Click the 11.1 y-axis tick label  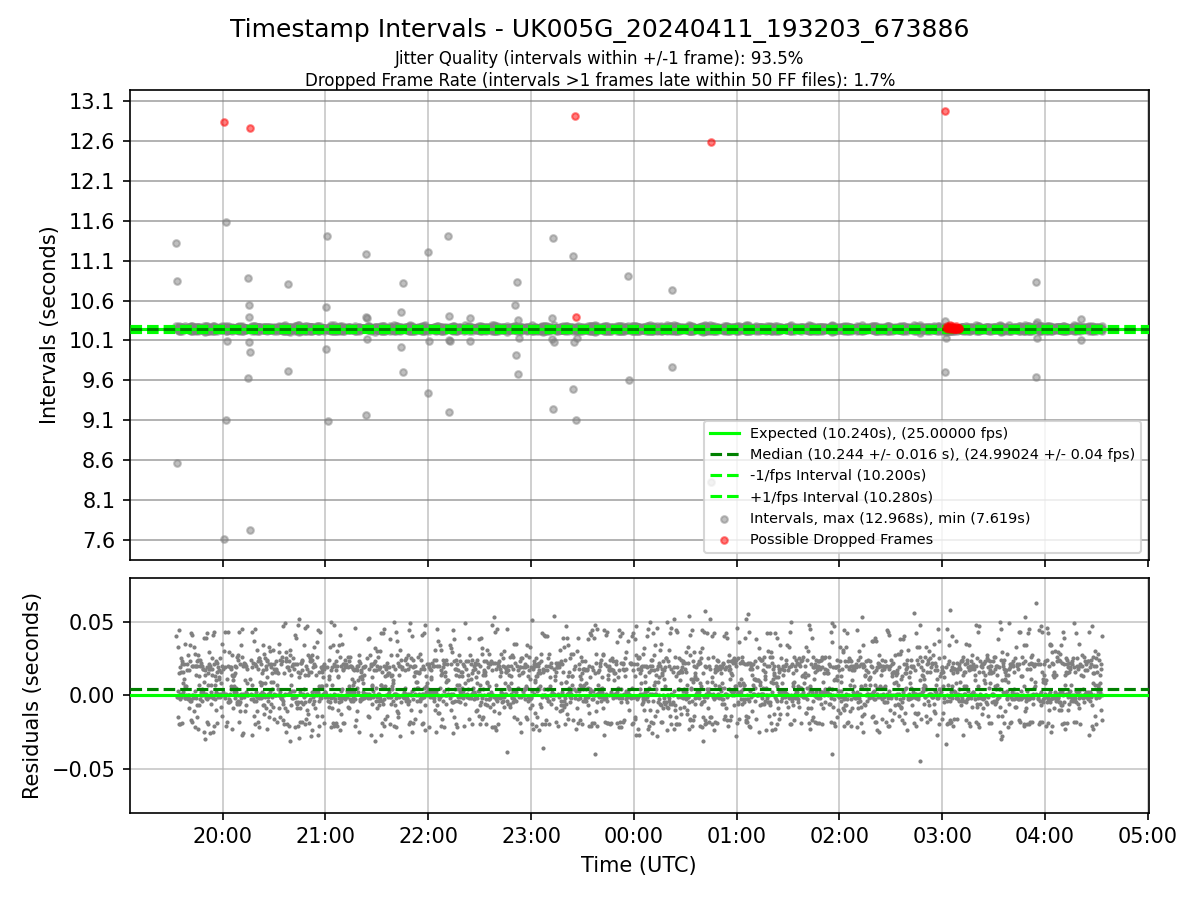click(93, 262)
